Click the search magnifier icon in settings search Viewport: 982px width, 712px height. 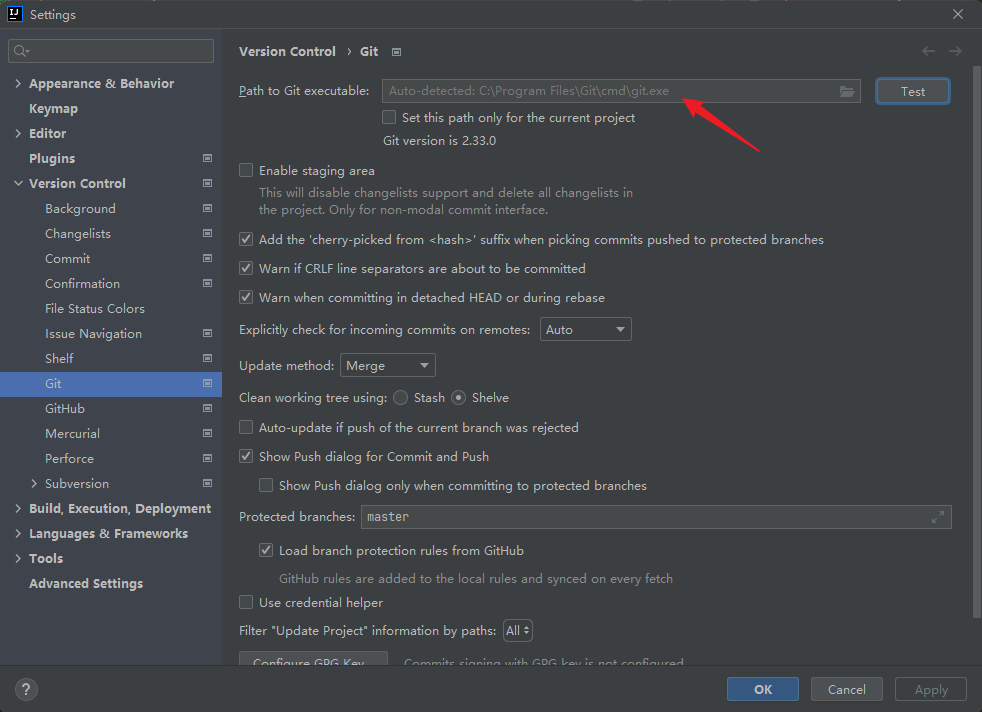[21, 51]
